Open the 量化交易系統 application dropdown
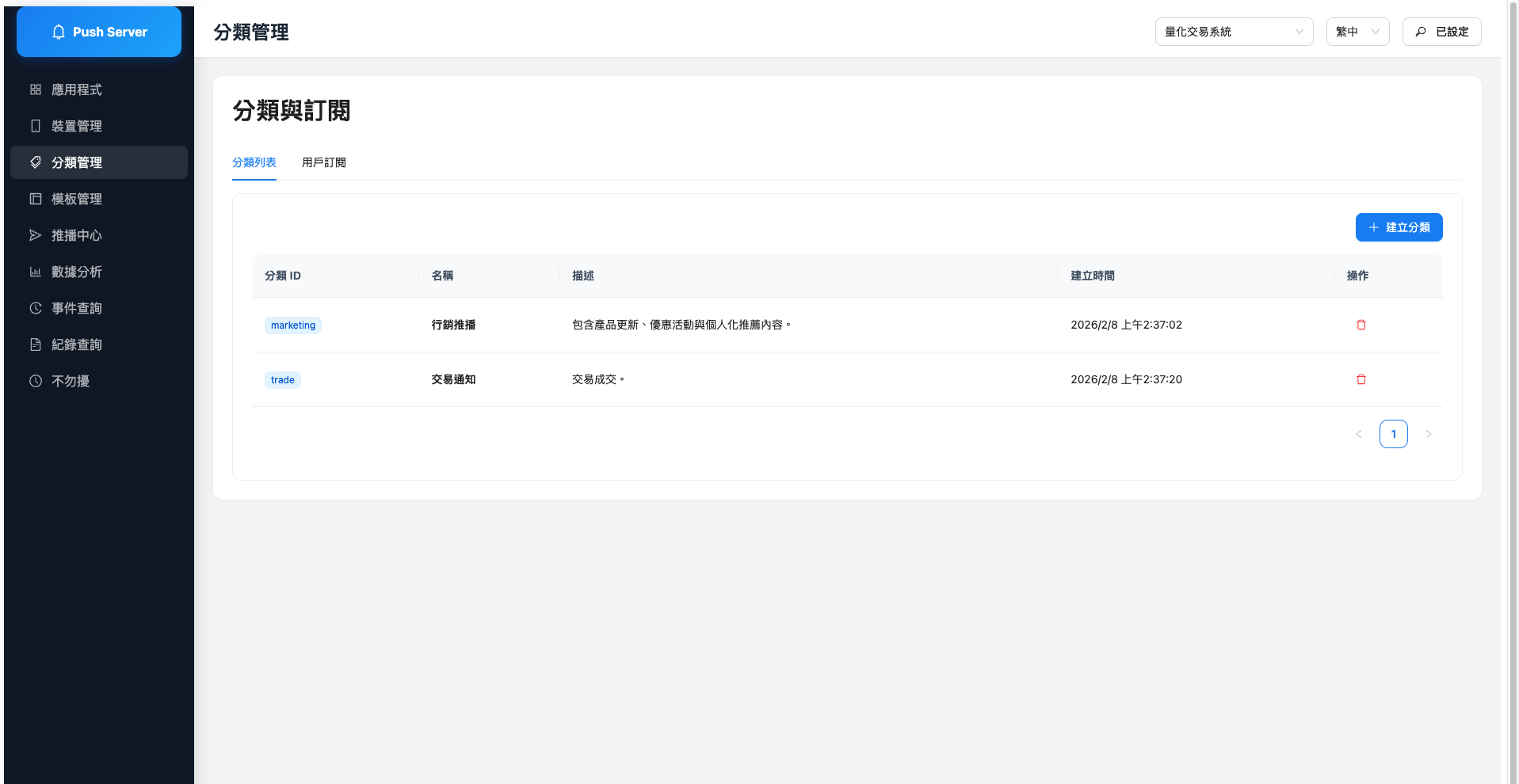Viewport: 1519px width, 784px height. [x=1234, y=32]
